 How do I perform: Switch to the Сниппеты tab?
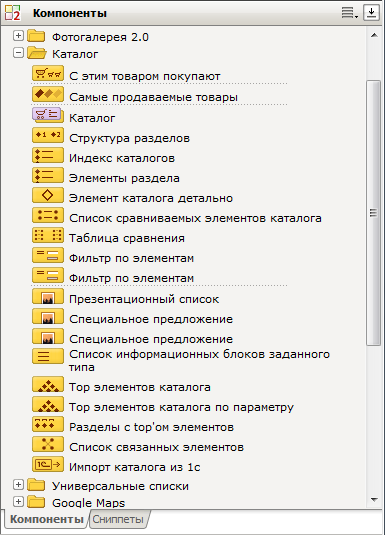click(118, 519)
